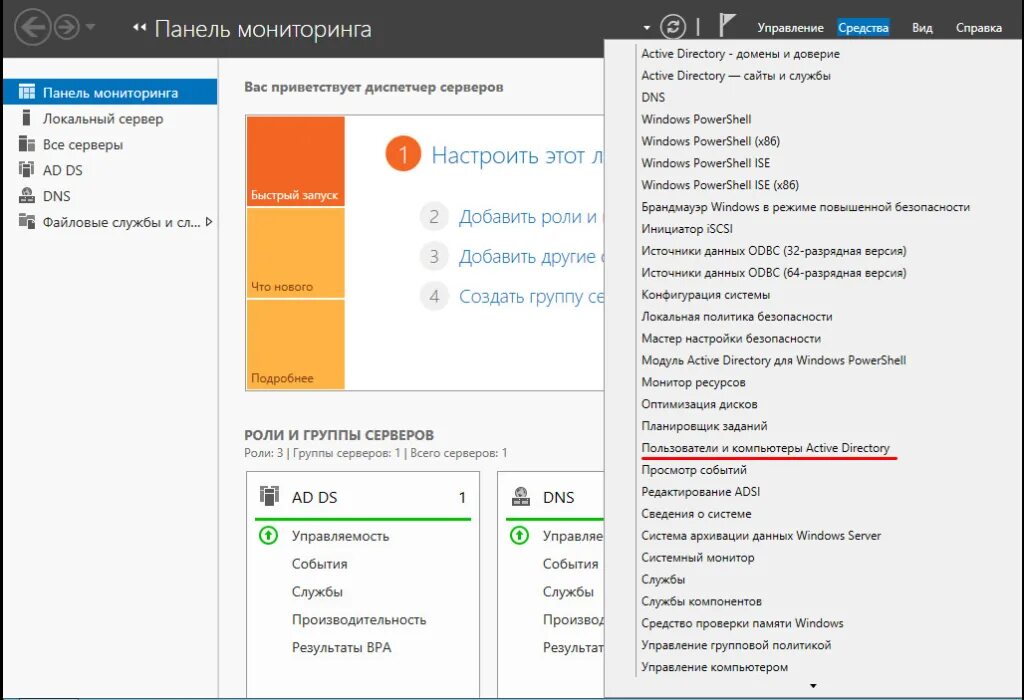1024x700 pixels.
Task: Select Windows PowerShell (x86) entry
Action: [x=711, y=141]
